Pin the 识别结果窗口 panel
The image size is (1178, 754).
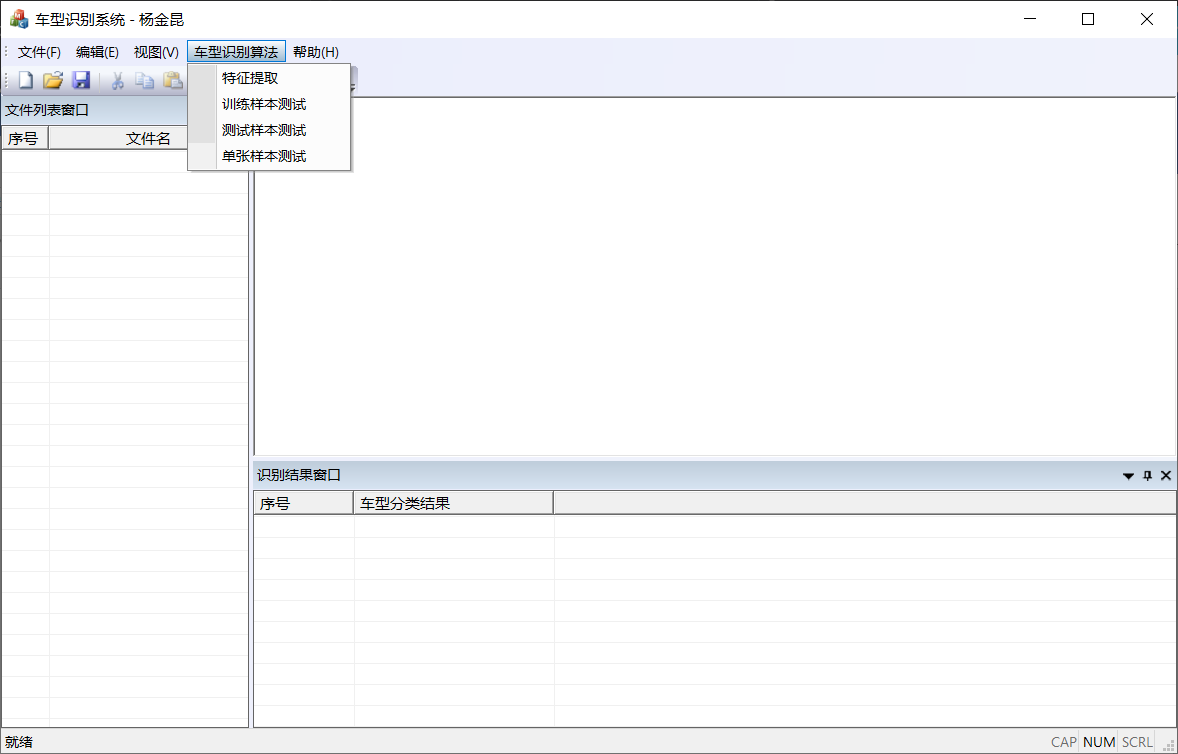[x=1147, y=475]
